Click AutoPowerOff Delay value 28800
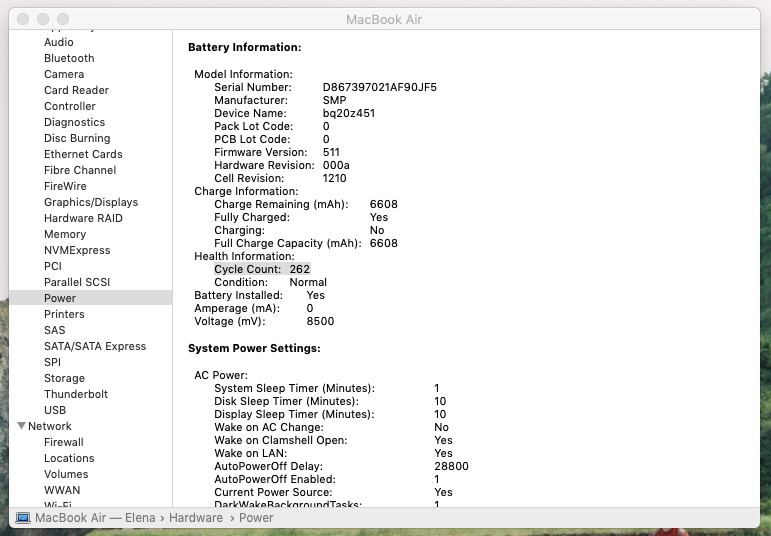This screenshot has width=771, height=536. click(x=451, y=466)
